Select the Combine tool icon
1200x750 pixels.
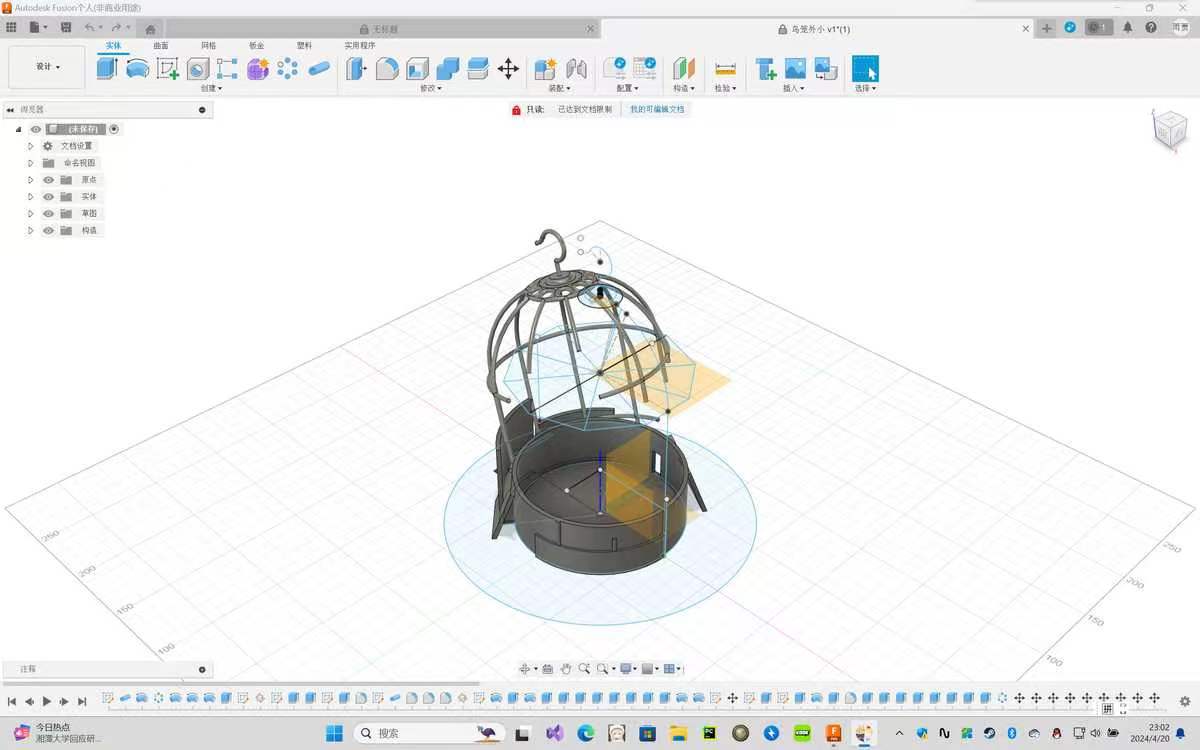tap(448, 68)
